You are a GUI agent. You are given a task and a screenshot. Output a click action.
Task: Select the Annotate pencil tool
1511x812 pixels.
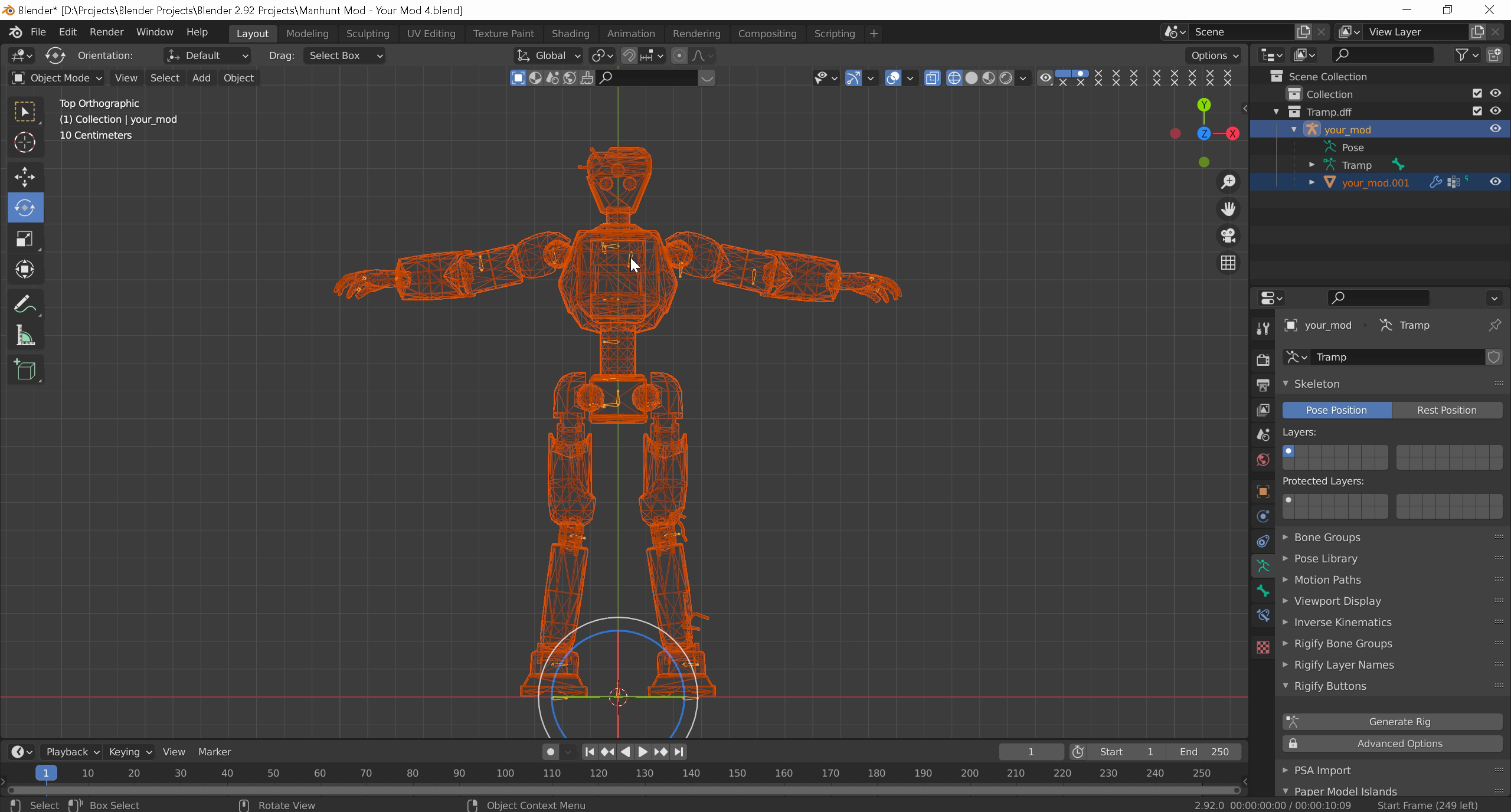(25, 304)
